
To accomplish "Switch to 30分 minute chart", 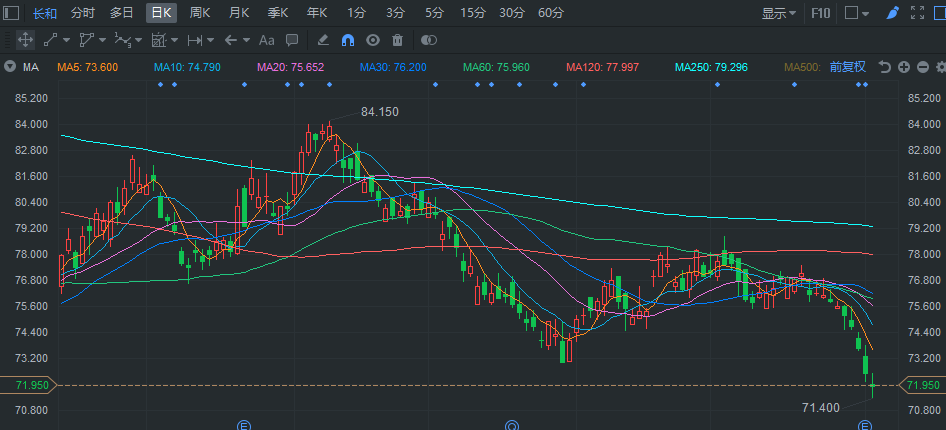I will point(512,13).
